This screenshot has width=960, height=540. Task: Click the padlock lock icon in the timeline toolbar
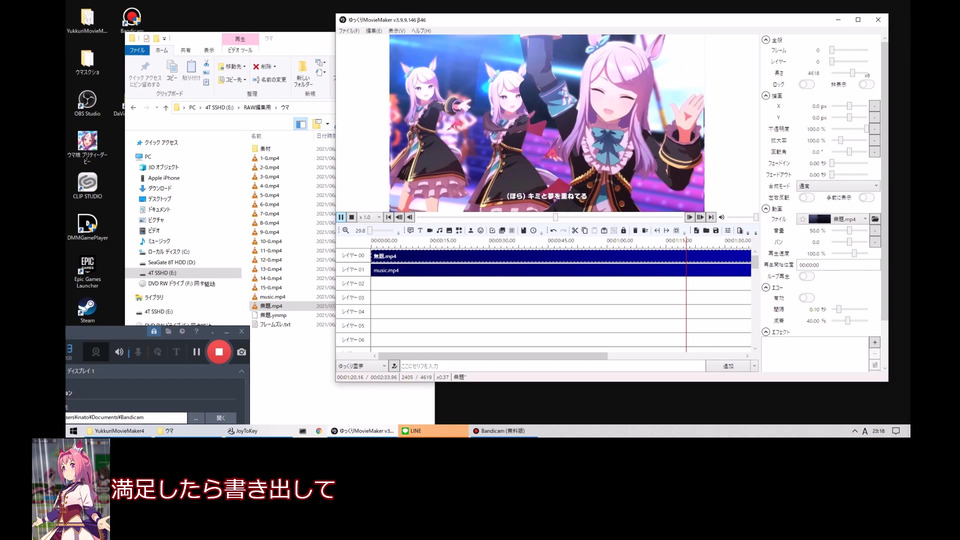624,231
